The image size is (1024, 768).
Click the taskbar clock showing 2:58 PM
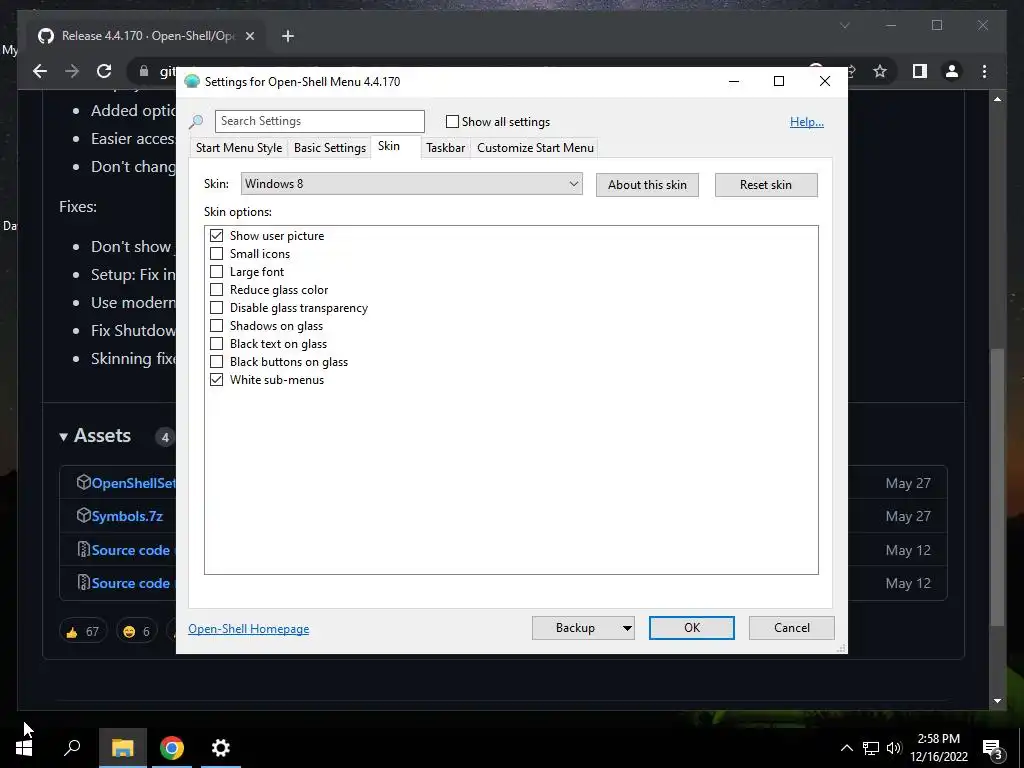point(938,748)
